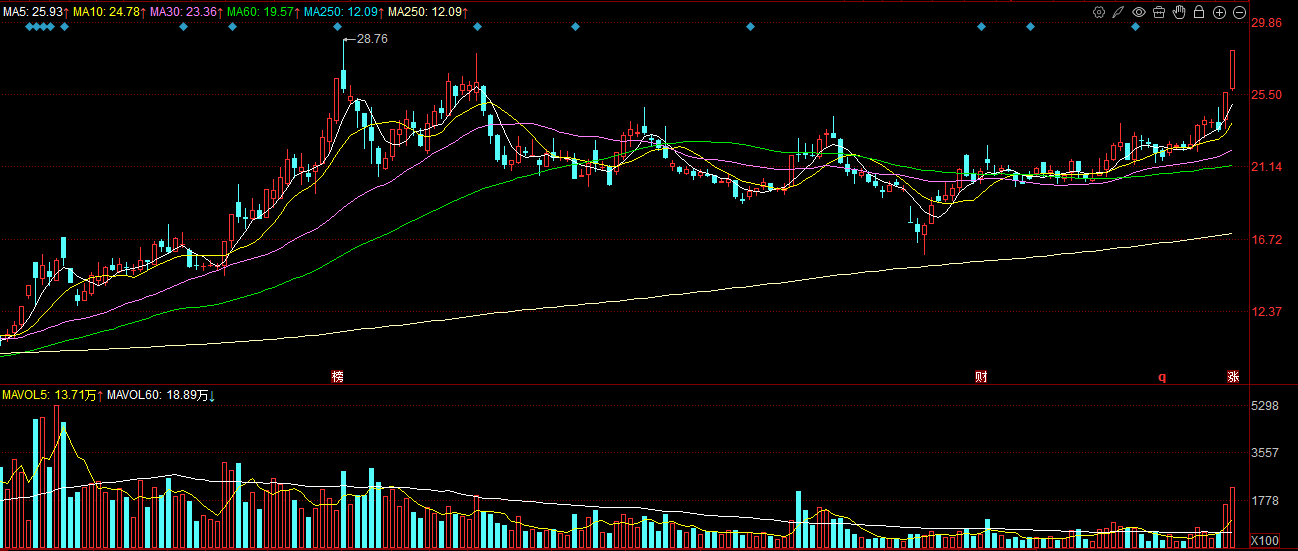The height and width of the screenshot is (551, 1298).
Task: Click the 财 event marker
Action: pyautogui.click(x=982, y=377)
